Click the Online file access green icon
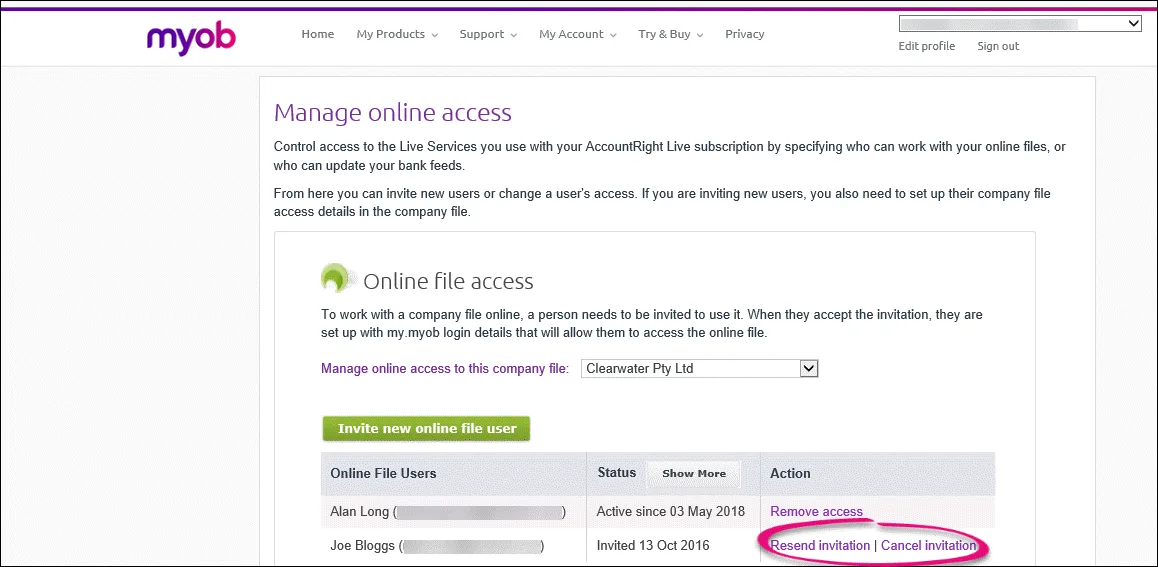Image resolution: width=1158 pixels, height=567 pixels. pyautogui.click(x=337, y=278)
